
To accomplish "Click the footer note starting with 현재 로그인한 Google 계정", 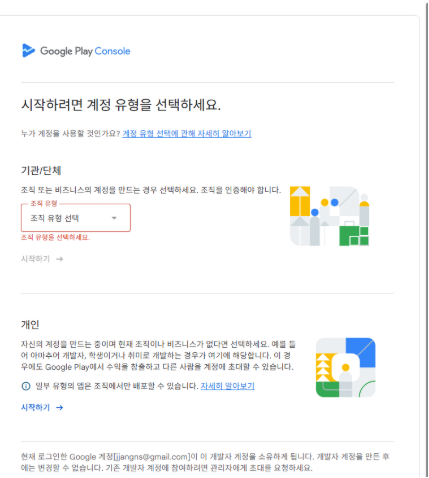I will click(x=205, y=462).
